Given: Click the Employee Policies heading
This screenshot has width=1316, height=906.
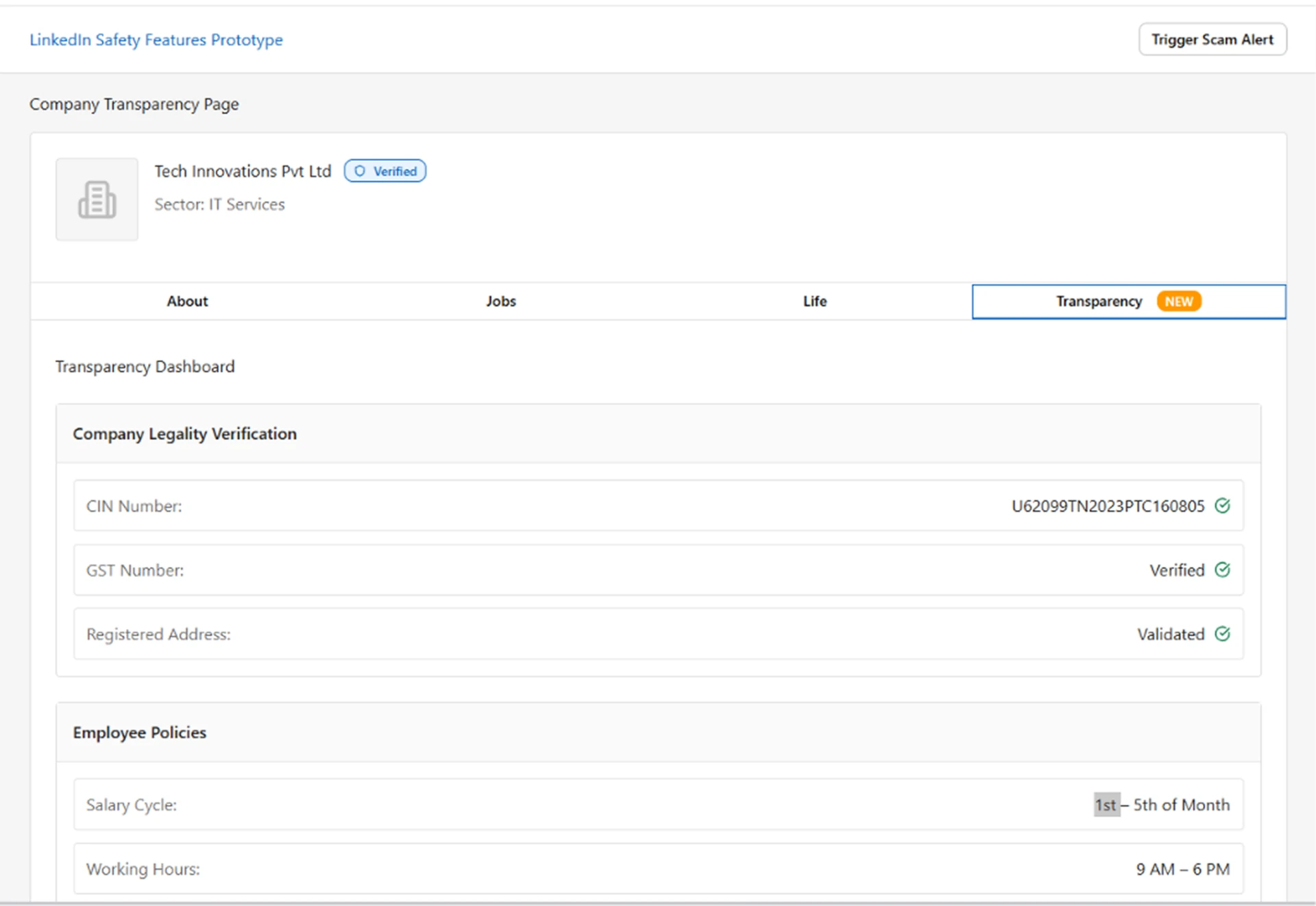Looking at the screenshot, I should (x=140, y=733).
